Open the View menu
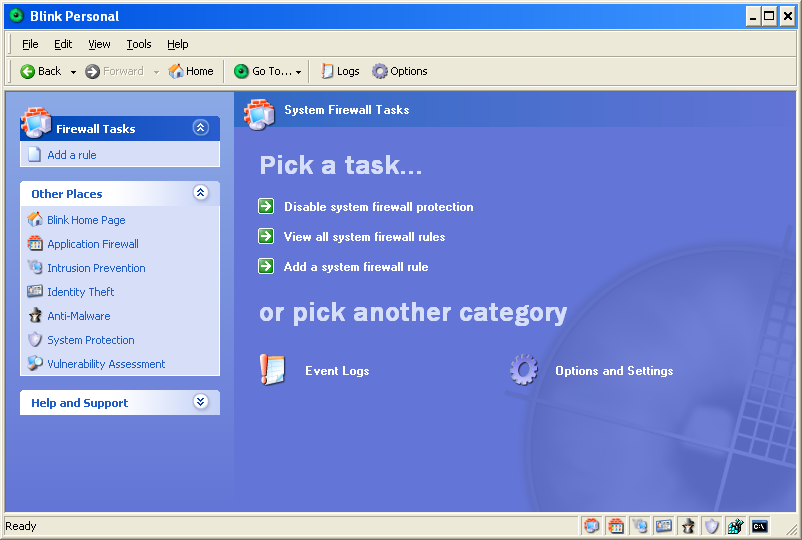Viewport: 802px width, 540px height. pos(99,44)
